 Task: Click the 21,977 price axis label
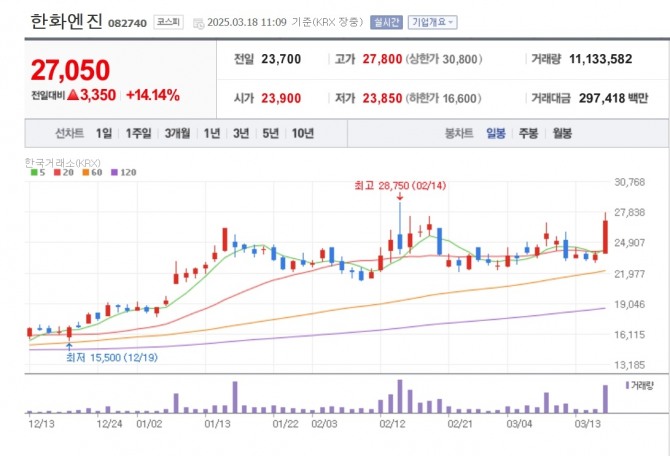point(629,274)
